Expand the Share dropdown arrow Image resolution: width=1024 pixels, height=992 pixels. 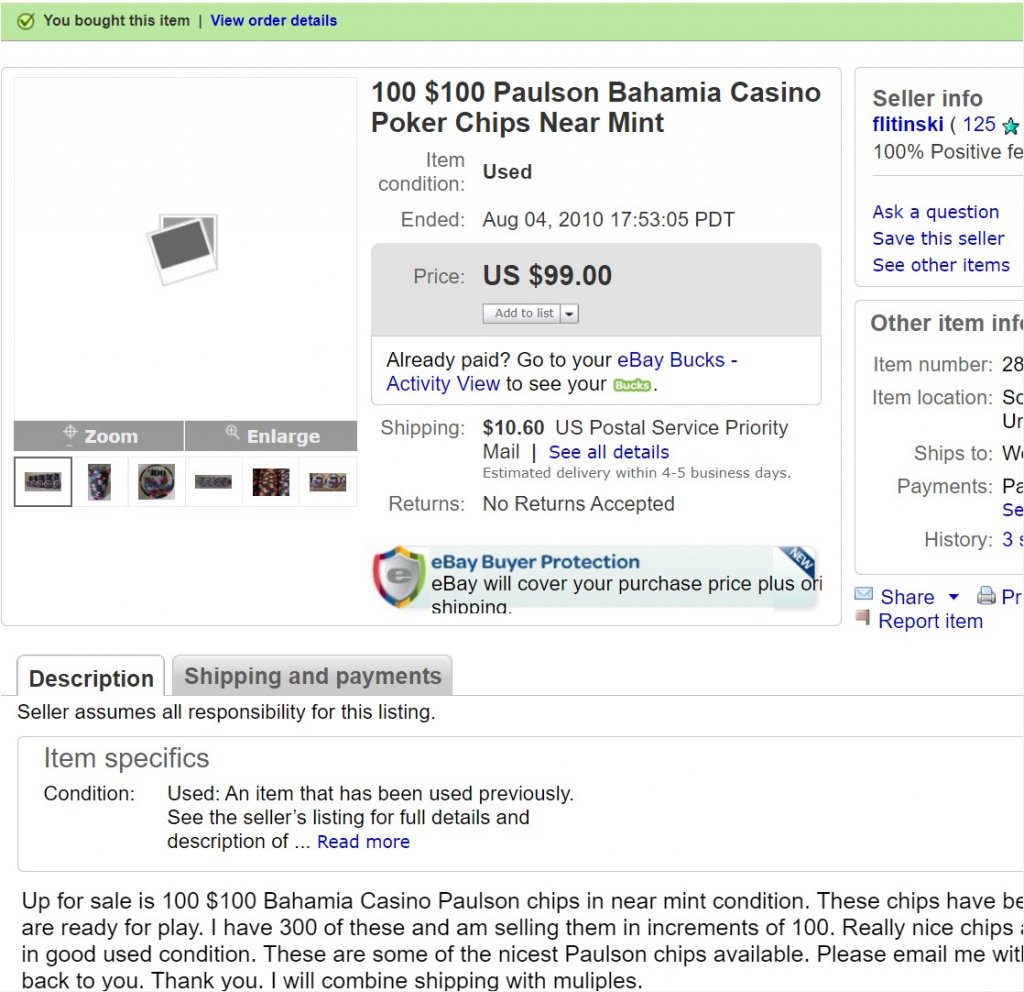[953, 596]
